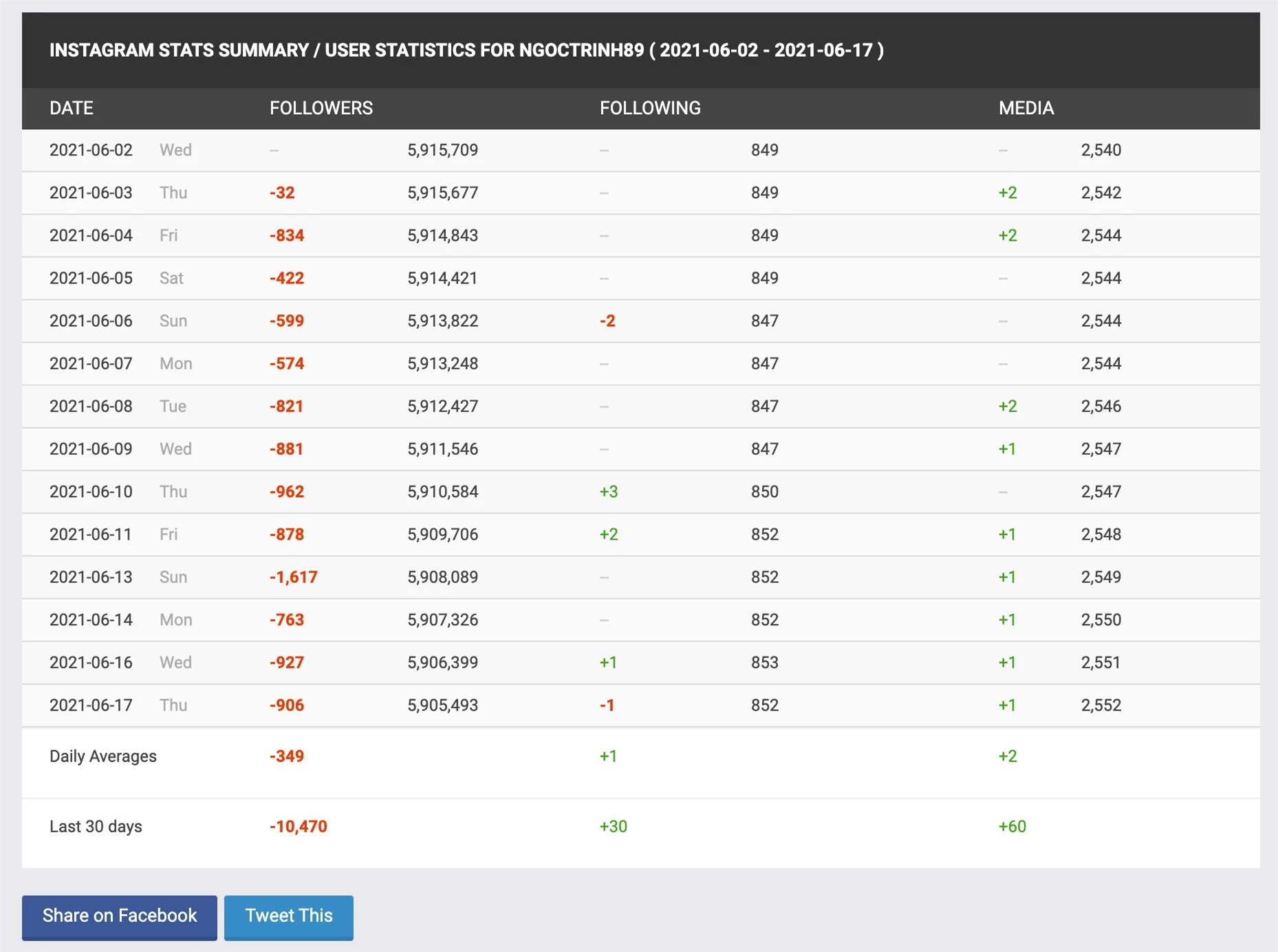Click the -881 follower change
Image resolution: width=1278 pixels, height=952 pixels.
coord(286,448)
